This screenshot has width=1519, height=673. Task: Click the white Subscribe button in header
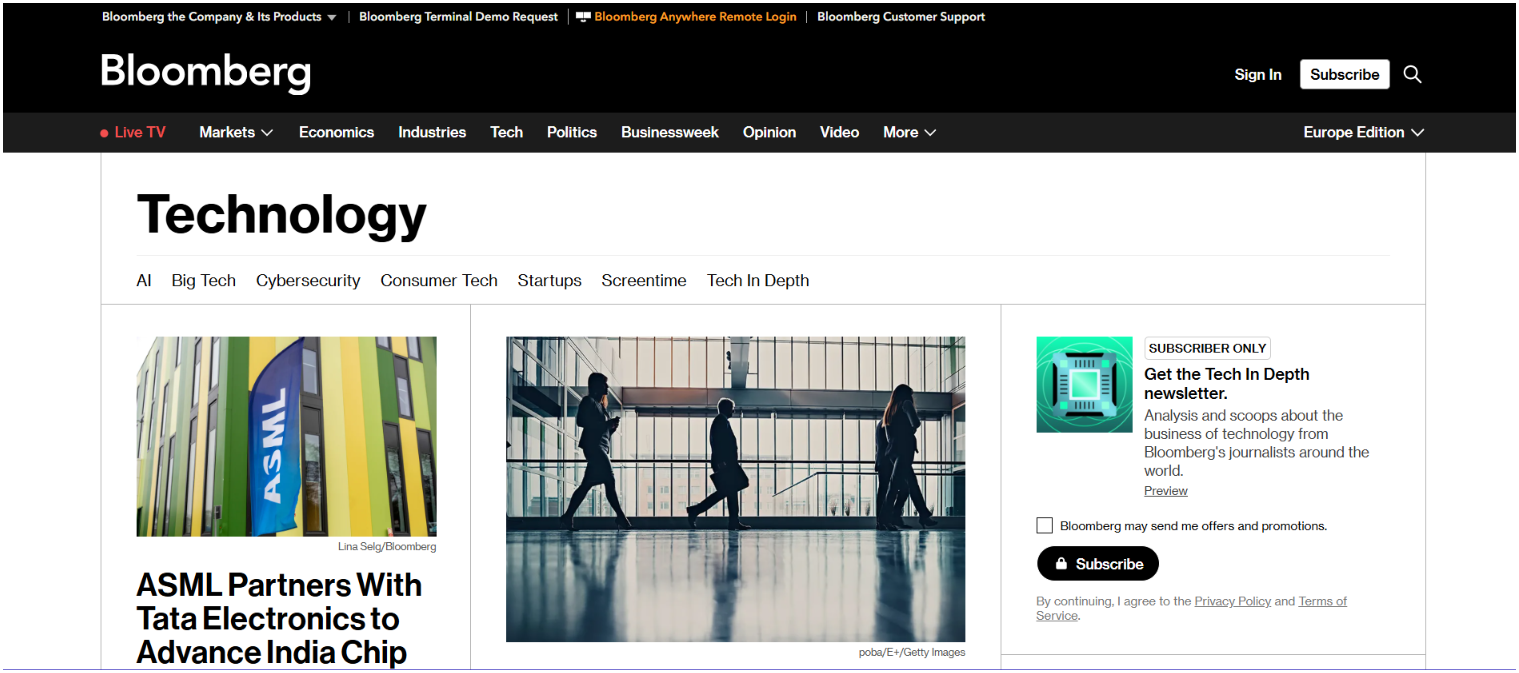(1344, 74)
